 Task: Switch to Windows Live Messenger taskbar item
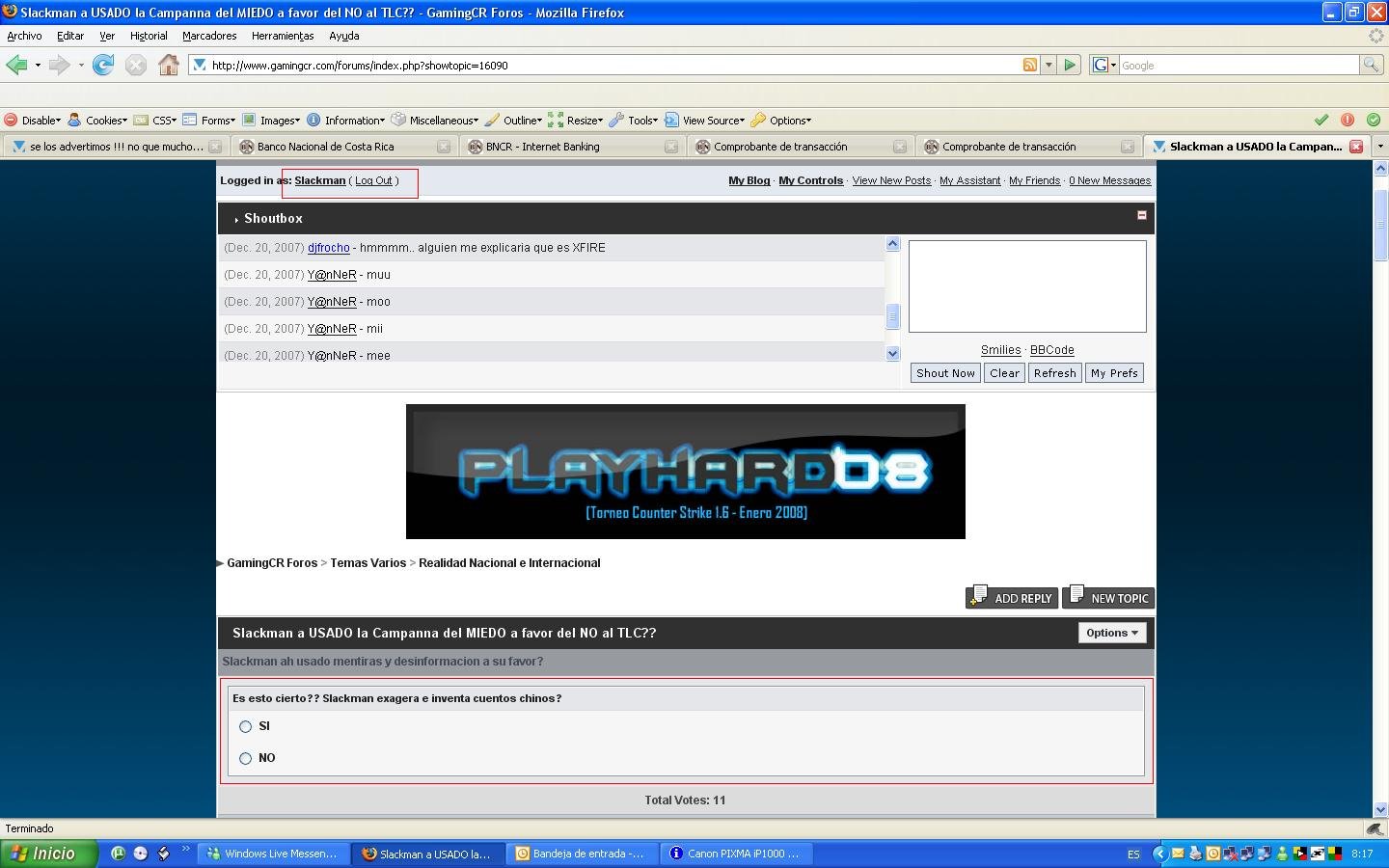[x=273, y=854]
